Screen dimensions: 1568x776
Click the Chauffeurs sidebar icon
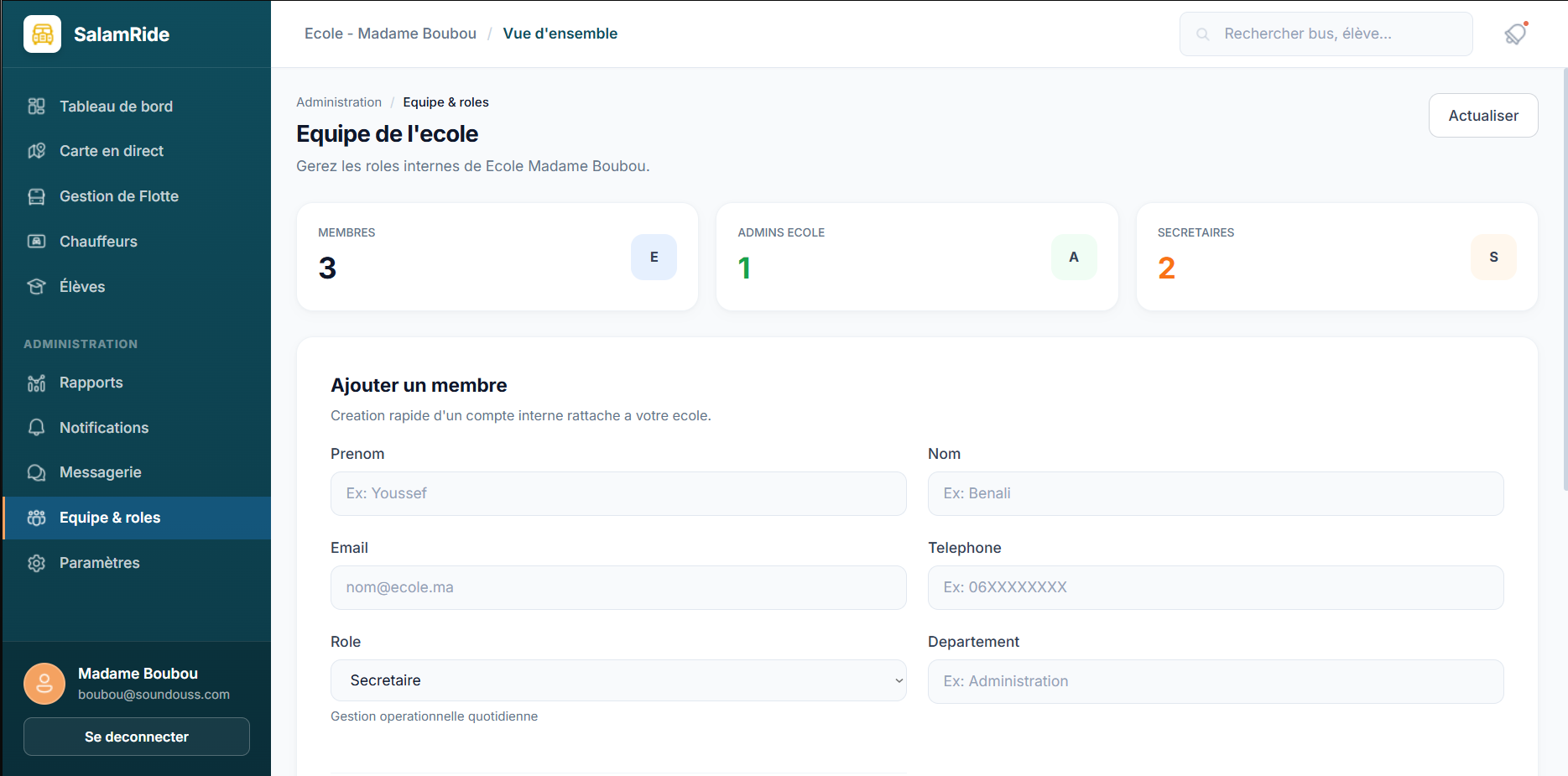(36, 242)
